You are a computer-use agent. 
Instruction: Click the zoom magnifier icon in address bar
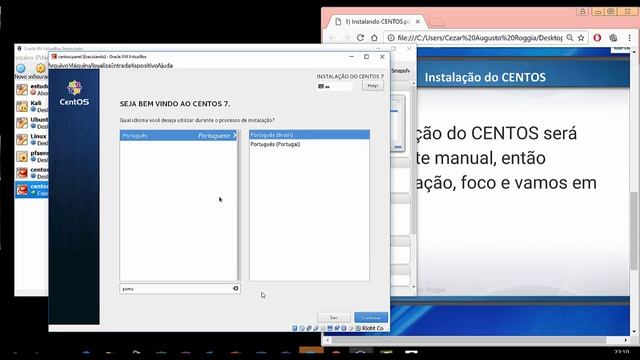[570, 38]
